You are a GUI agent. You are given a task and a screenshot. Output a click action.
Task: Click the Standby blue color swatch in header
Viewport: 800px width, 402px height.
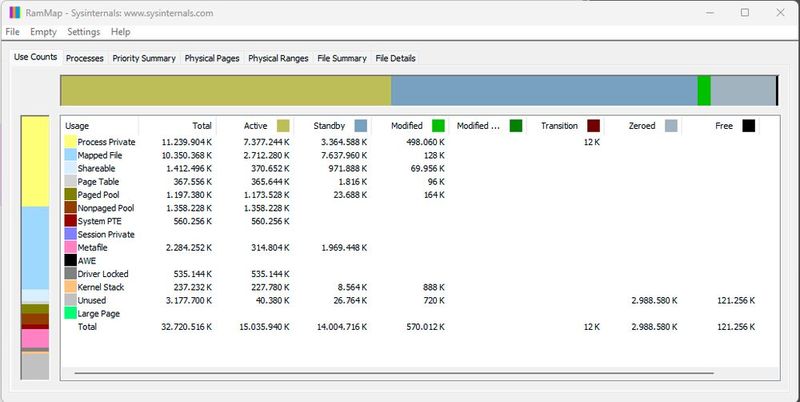[x=361, y=125]
